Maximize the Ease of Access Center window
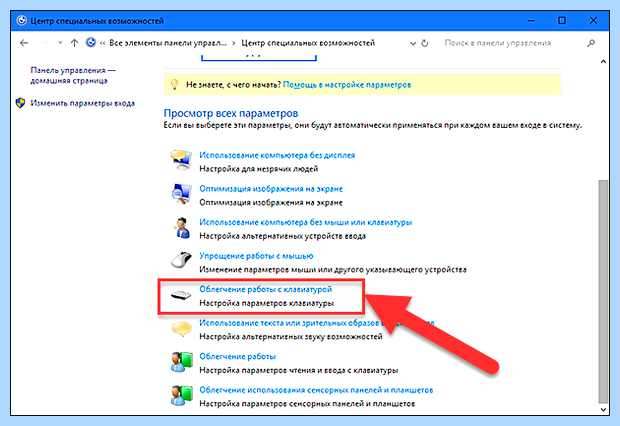The image size is (620, 426). (x=562, y=21)
